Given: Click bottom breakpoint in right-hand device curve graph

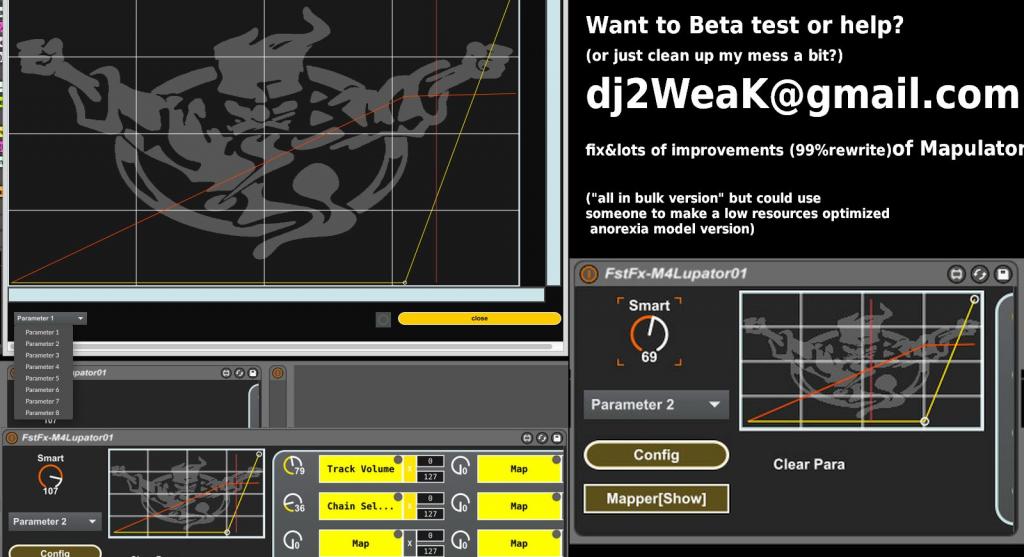Looking at the screenshot, I should click(924, 421).
